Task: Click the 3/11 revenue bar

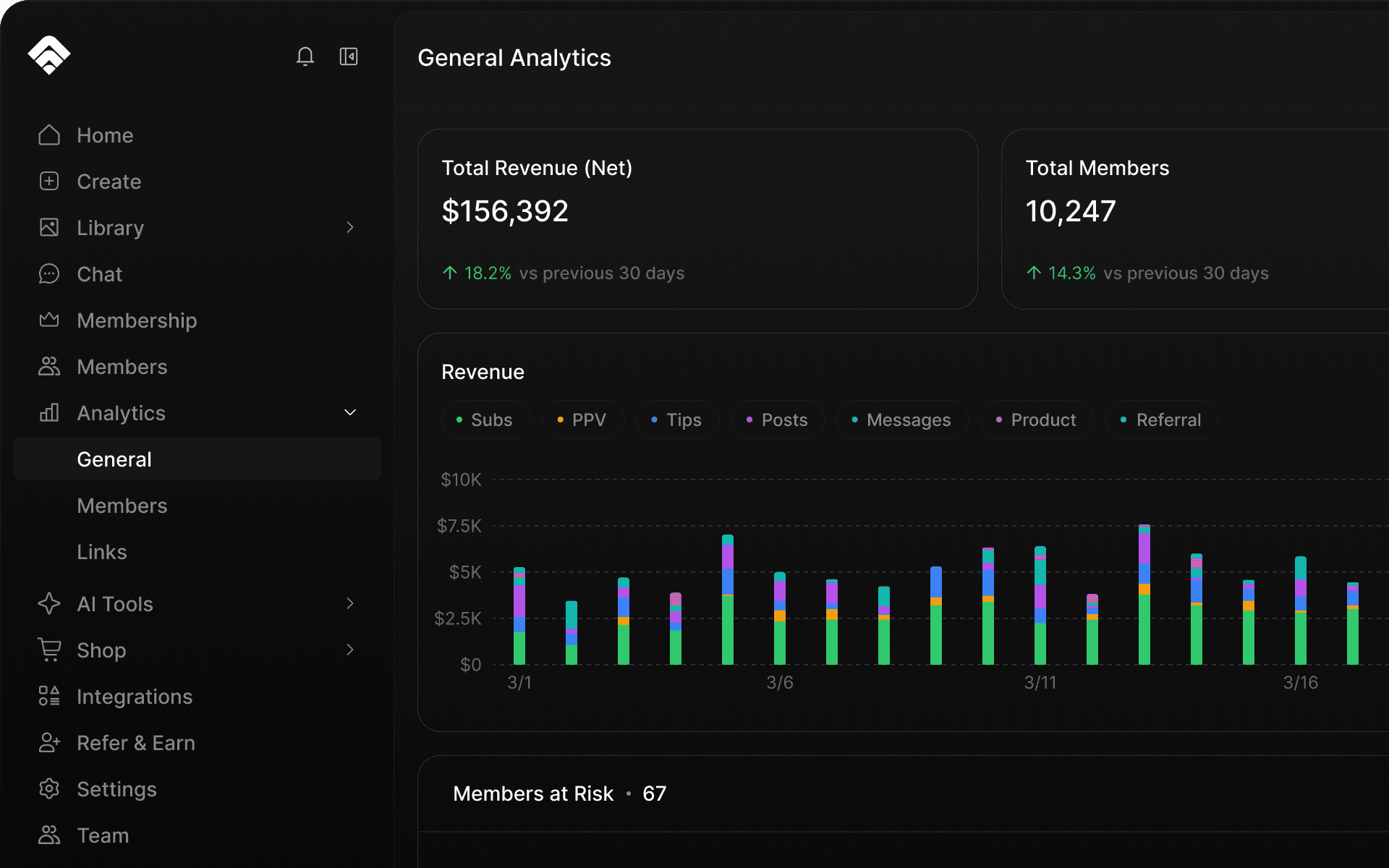Action: point(1040,605)
